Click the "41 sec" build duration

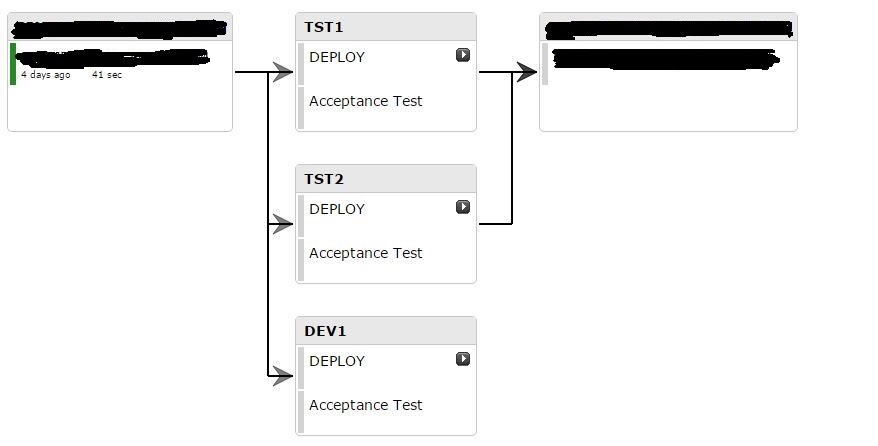[x=107, y=75]
